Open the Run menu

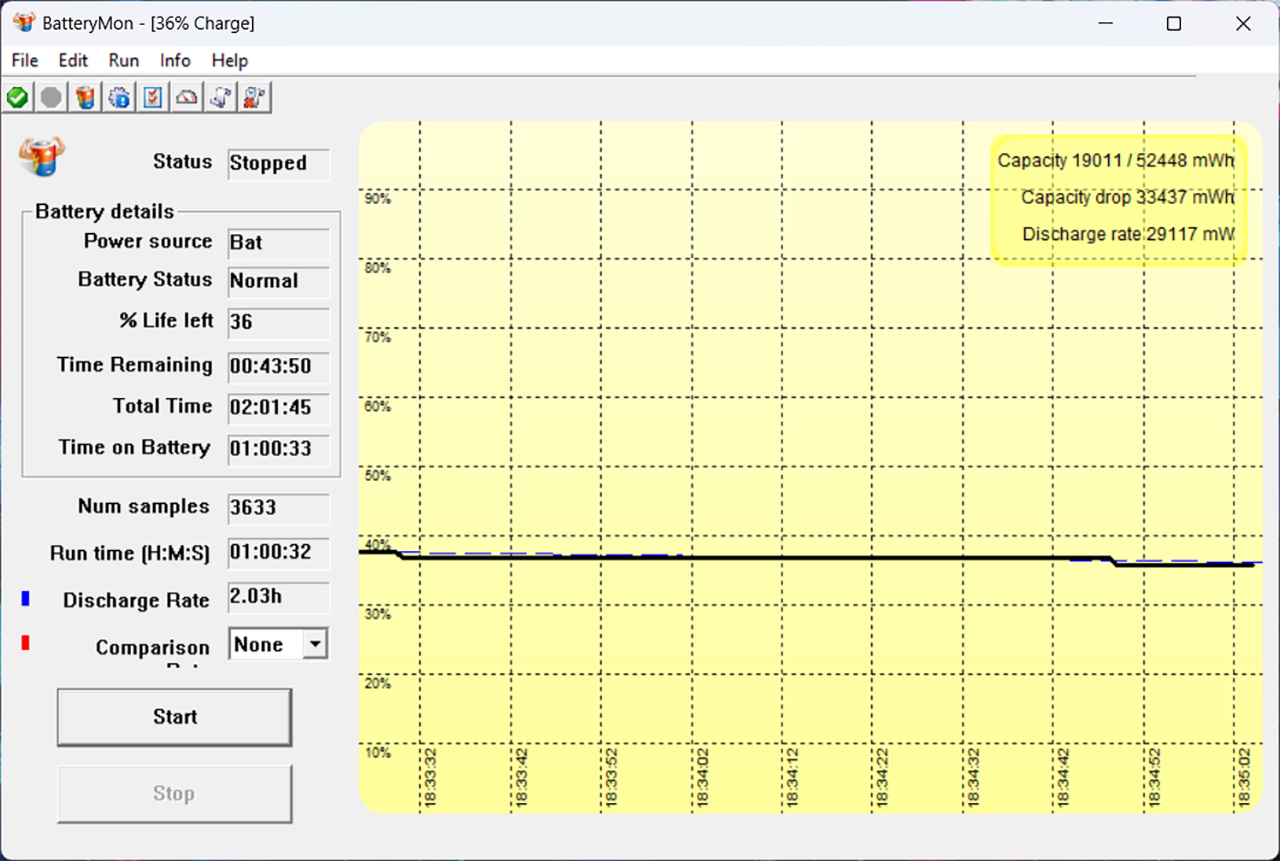[x=124, y=60]
